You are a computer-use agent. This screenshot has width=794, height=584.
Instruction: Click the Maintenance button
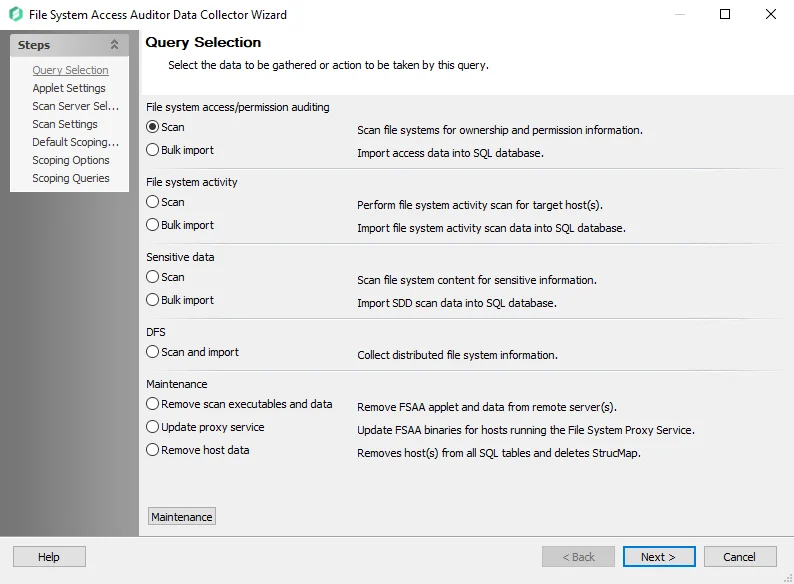(x=182, y=517)
